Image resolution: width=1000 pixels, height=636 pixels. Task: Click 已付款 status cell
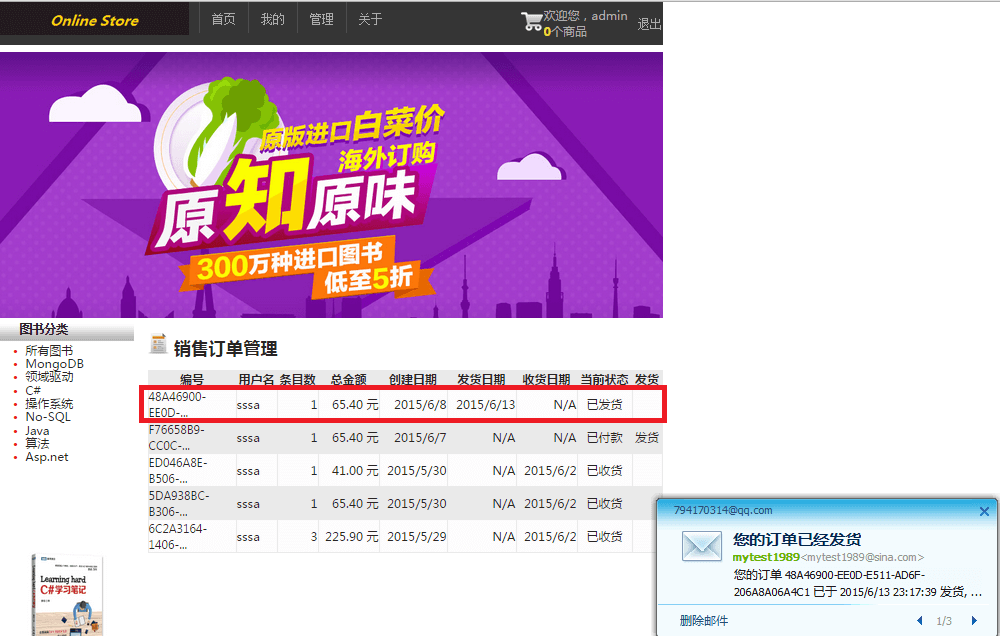pos(605,438)
